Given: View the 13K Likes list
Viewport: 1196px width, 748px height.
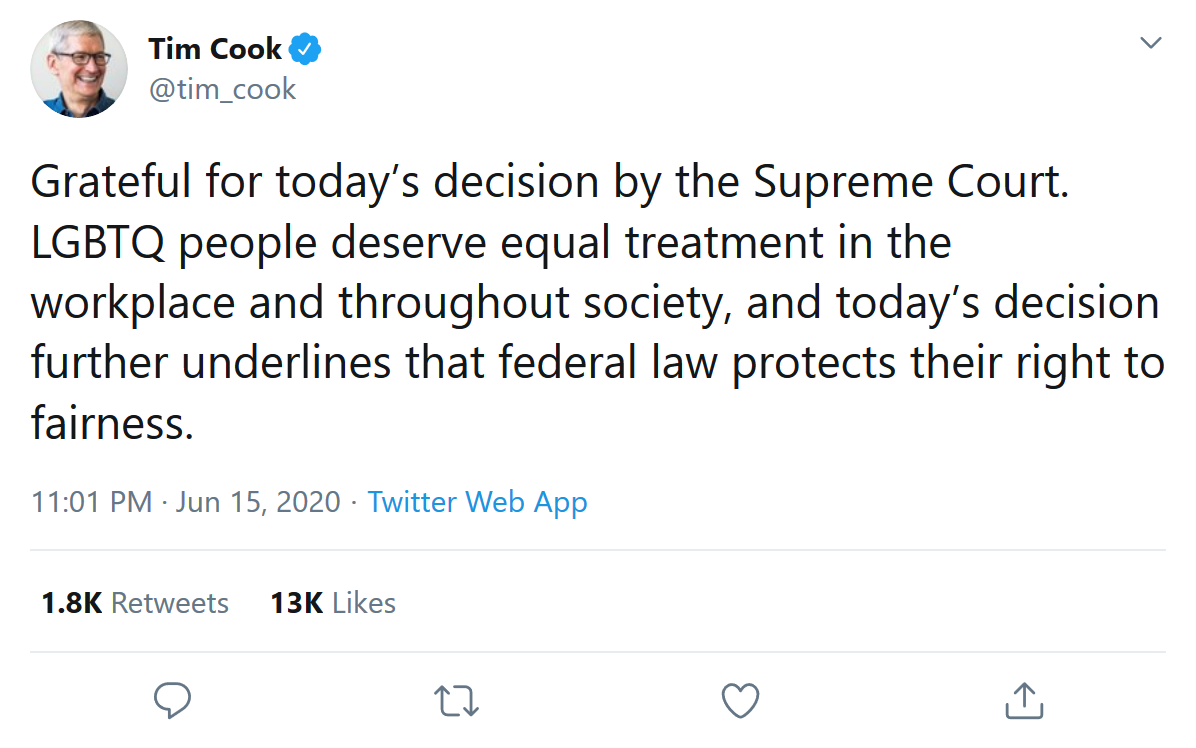Looking at the screenshot, I should 333,603.
